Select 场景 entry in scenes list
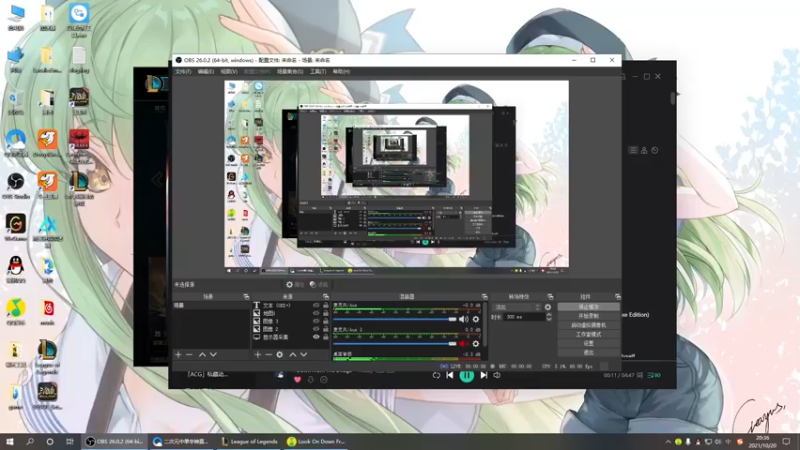Screen dimensions: 800x450 [x=211, y=306]
